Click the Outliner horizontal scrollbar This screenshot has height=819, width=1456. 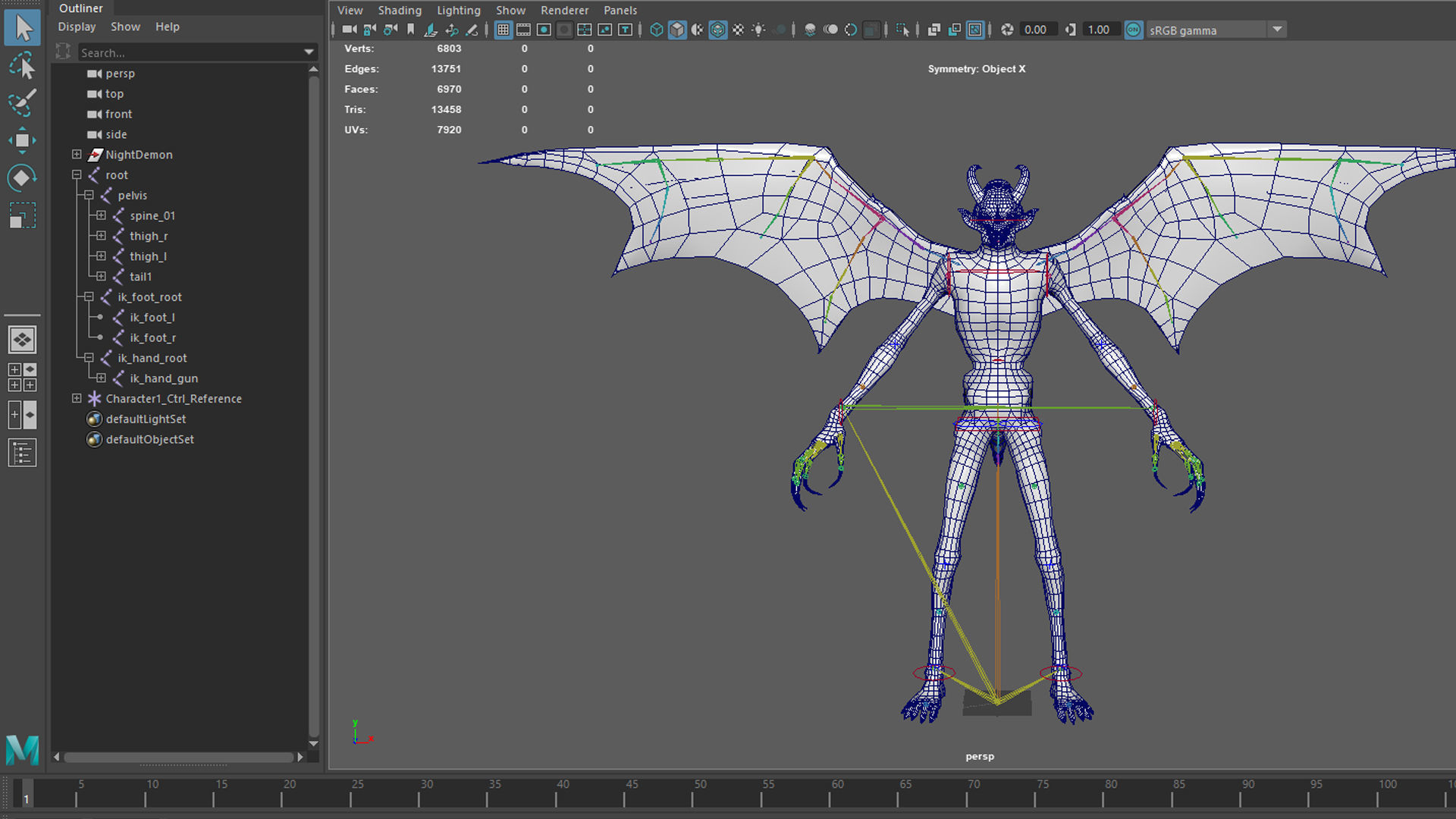(x=178, y=757)
